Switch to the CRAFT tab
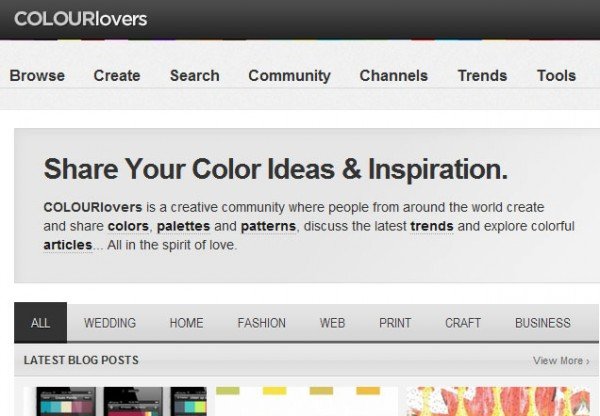Image resolution: width=600 pixels, height=416 pixels. (463, 323)
